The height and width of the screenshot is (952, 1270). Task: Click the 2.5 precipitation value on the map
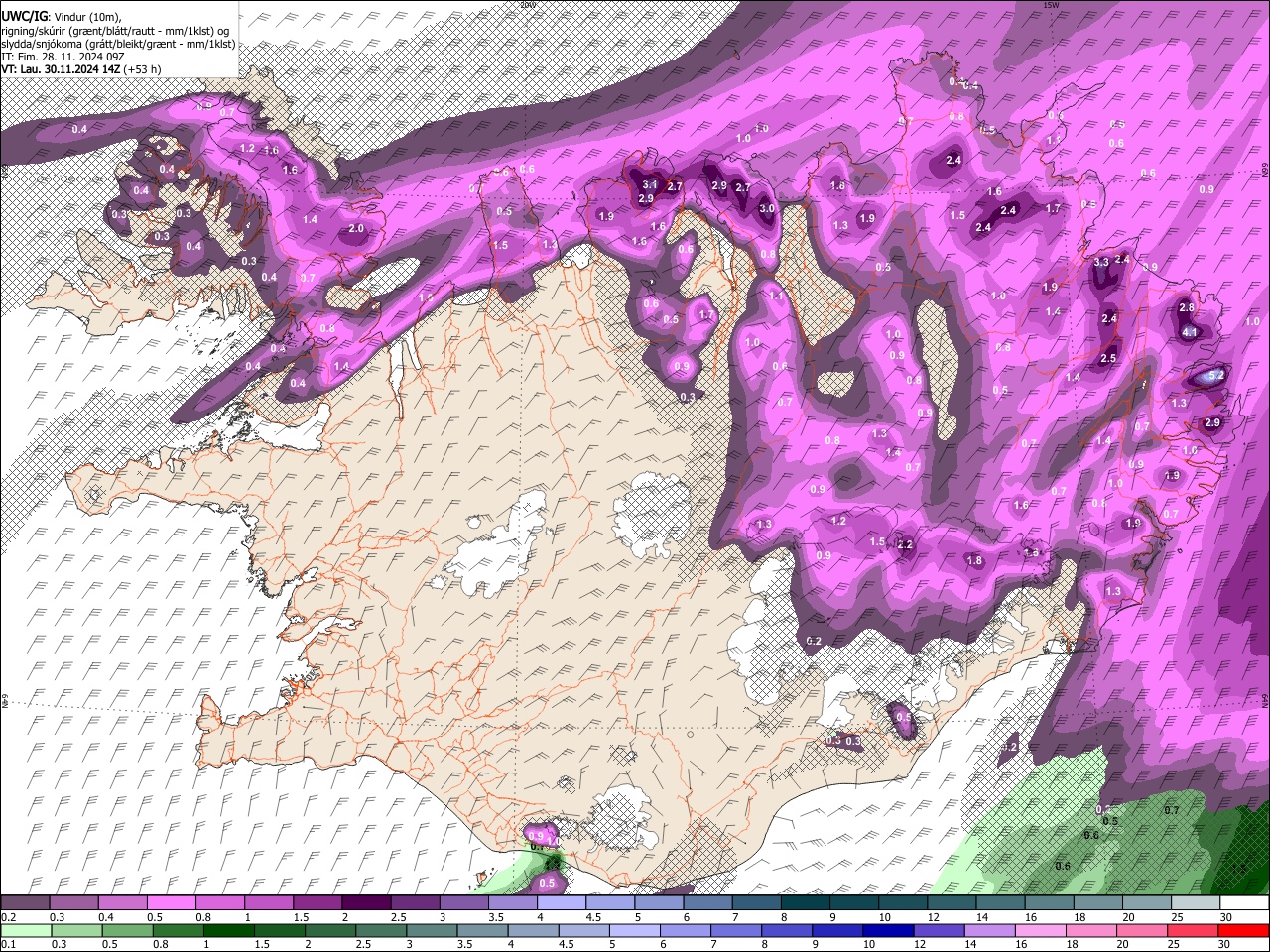click(x=1108, y=358)
